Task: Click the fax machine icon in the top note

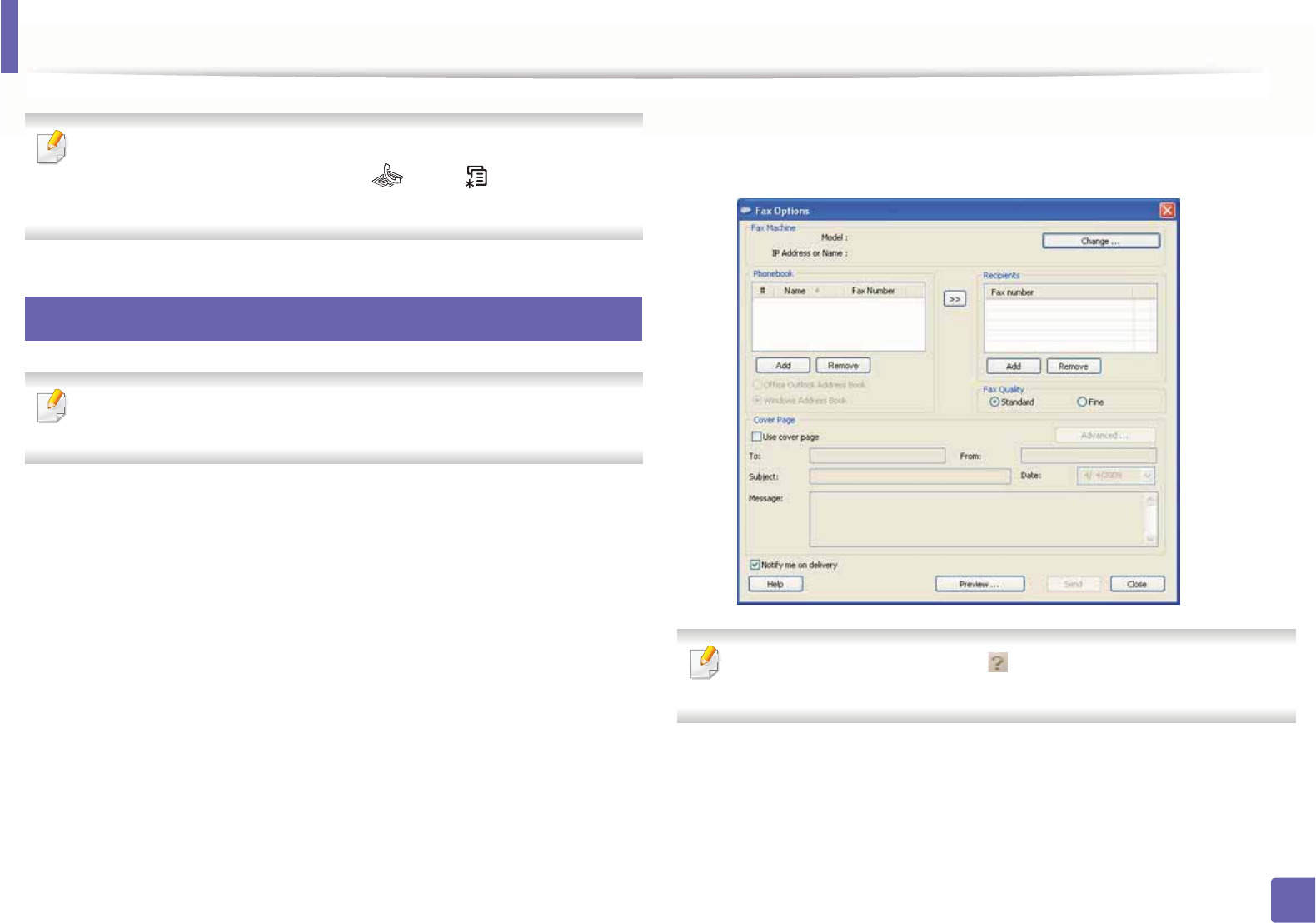Action: [387, 175]
